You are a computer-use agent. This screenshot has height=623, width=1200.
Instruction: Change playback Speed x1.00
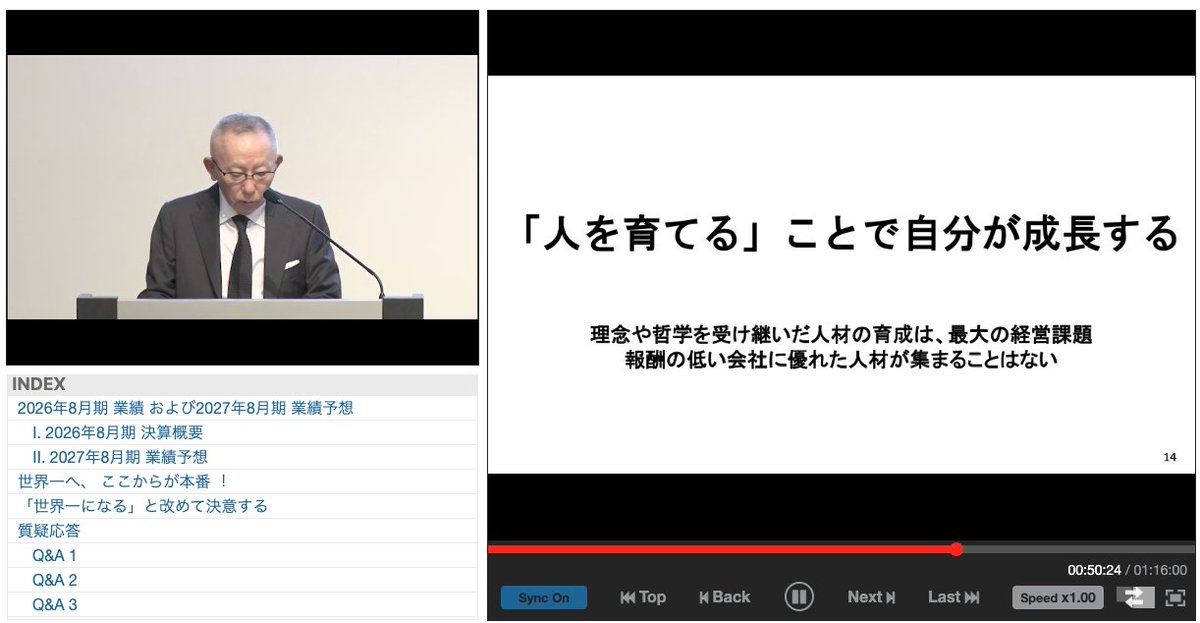tap(1059, 598)
